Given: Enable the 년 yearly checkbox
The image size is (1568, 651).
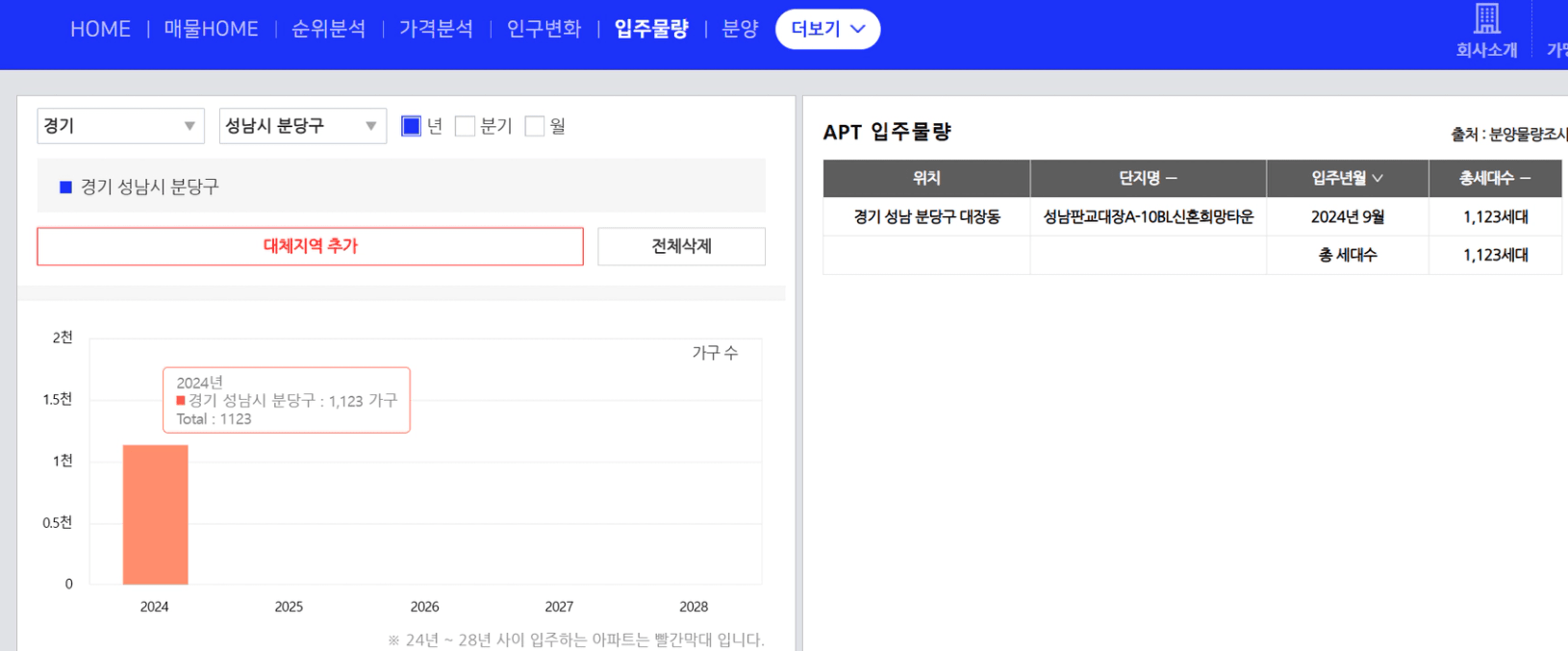Looking at the screenshot, I should pos(411,126).
